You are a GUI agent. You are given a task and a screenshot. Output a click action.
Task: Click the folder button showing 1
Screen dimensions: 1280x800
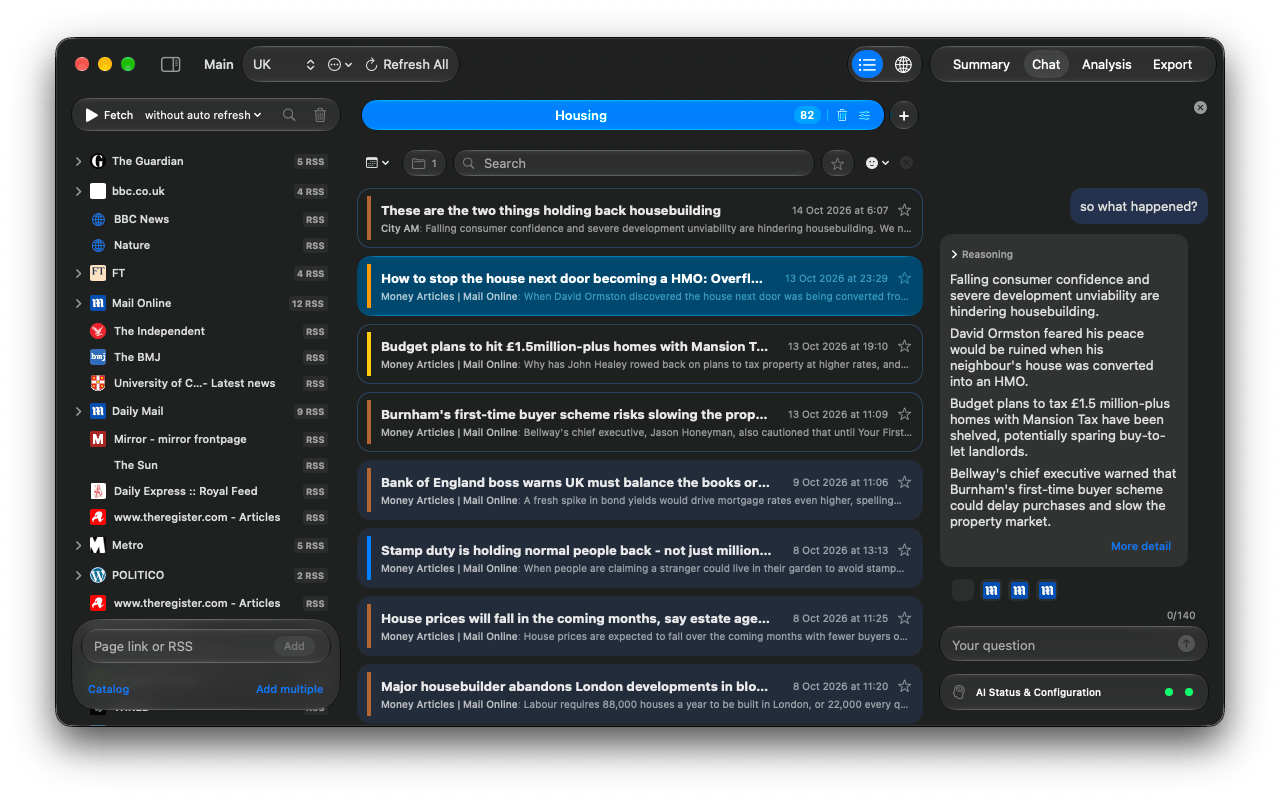click(x=424, y=163)
